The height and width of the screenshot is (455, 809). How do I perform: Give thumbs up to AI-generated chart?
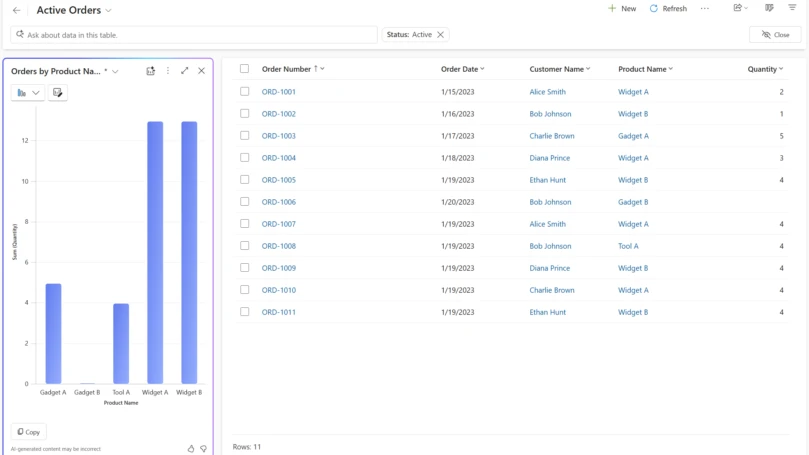click(191, 449)
